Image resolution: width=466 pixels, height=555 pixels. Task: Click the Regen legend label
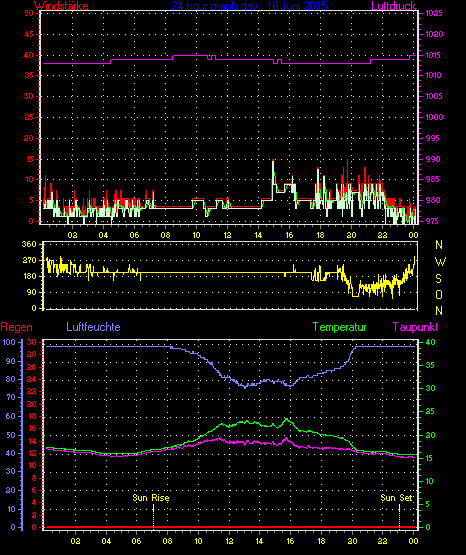point(16,327)
